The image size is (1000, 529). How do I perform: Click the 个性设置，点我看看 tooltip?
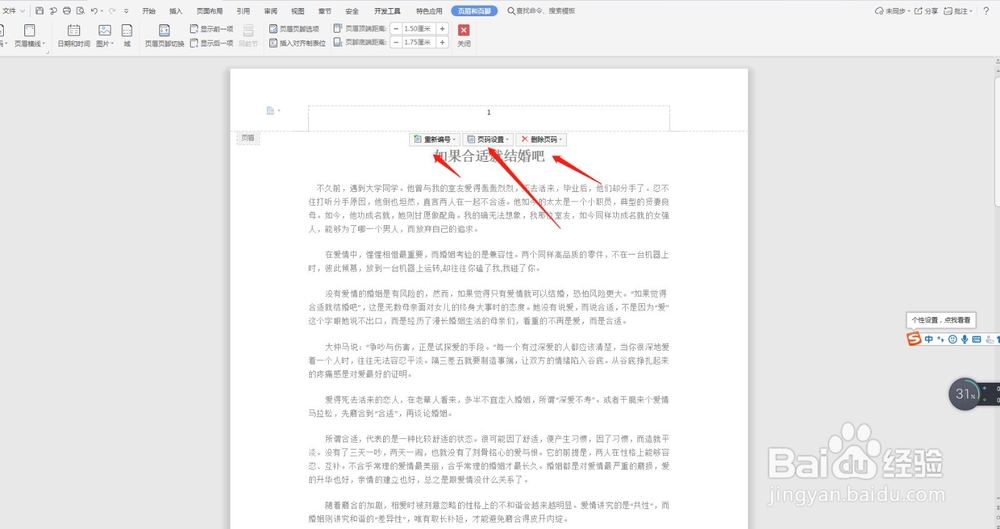pyautogui.click(x=941, y=320)
